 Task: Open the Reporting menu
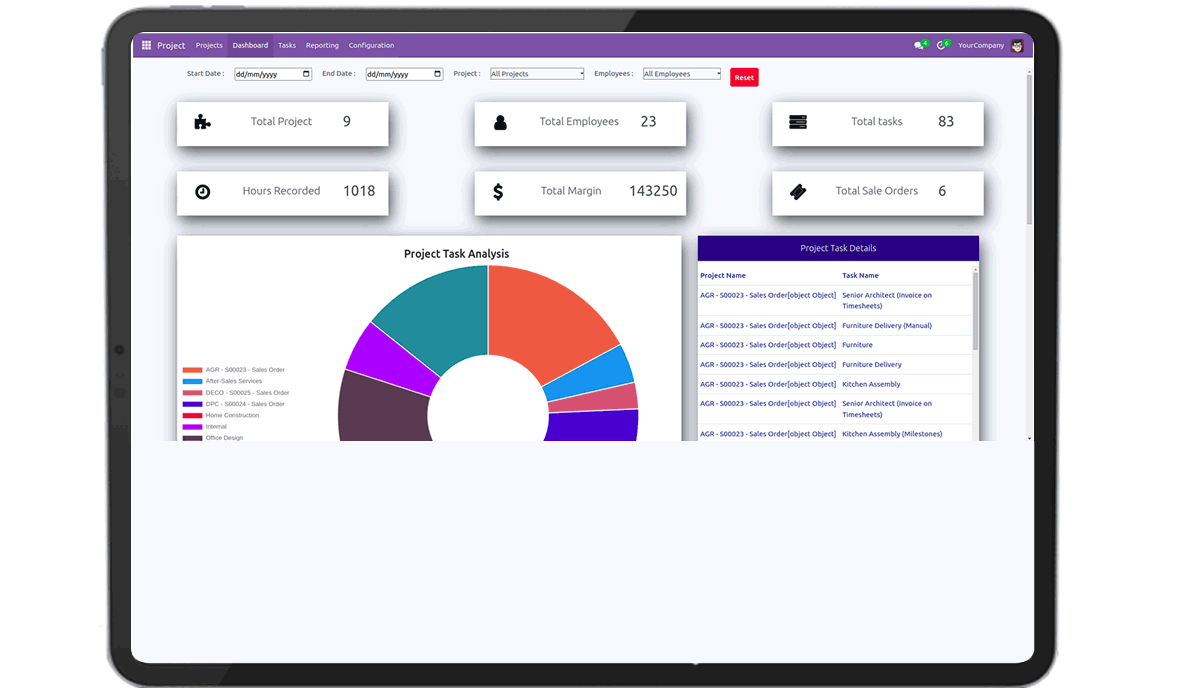tap(322, 45)
